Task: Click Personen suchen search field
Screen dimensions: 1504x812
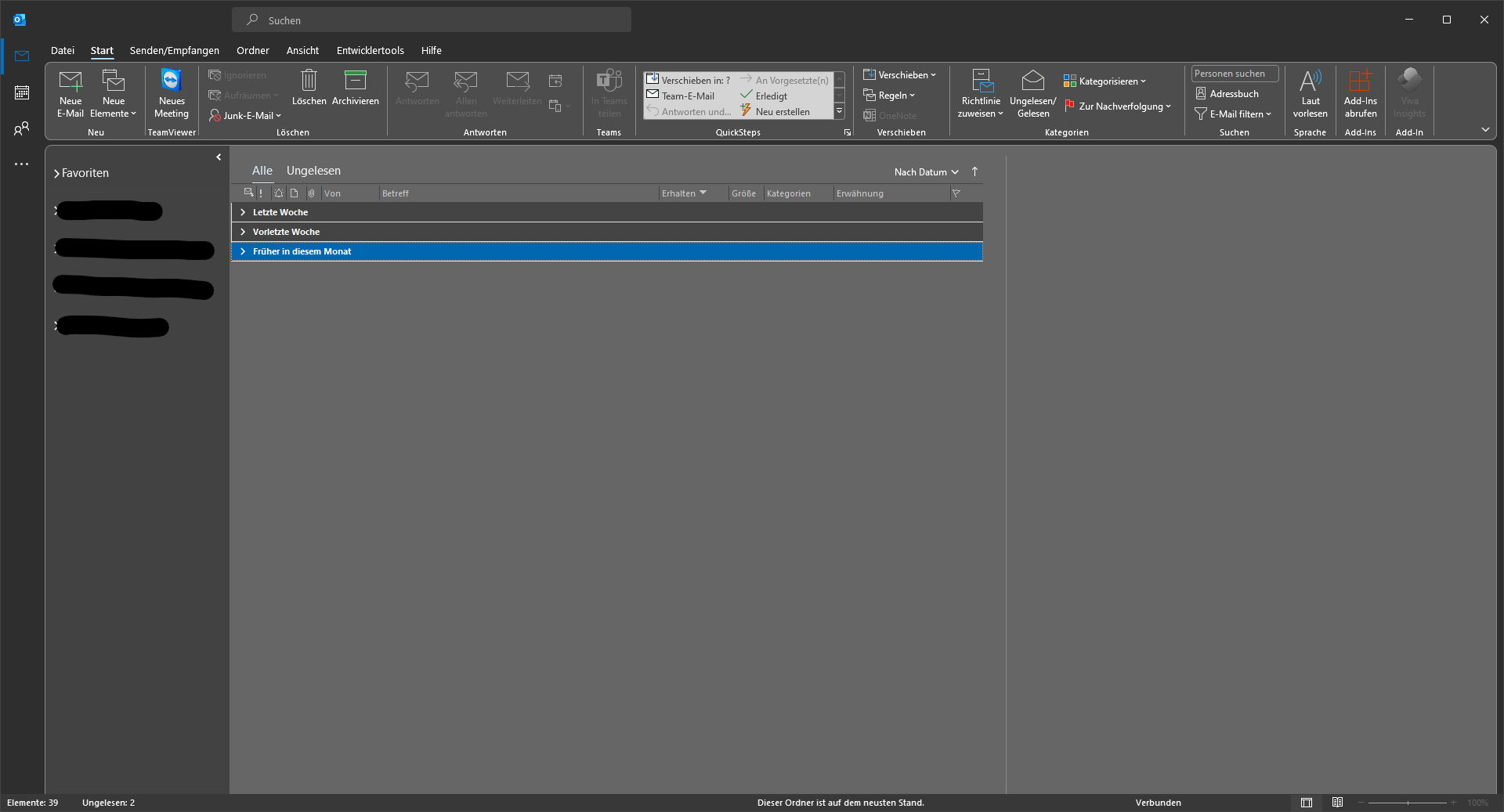Action: coord(1235,74)
